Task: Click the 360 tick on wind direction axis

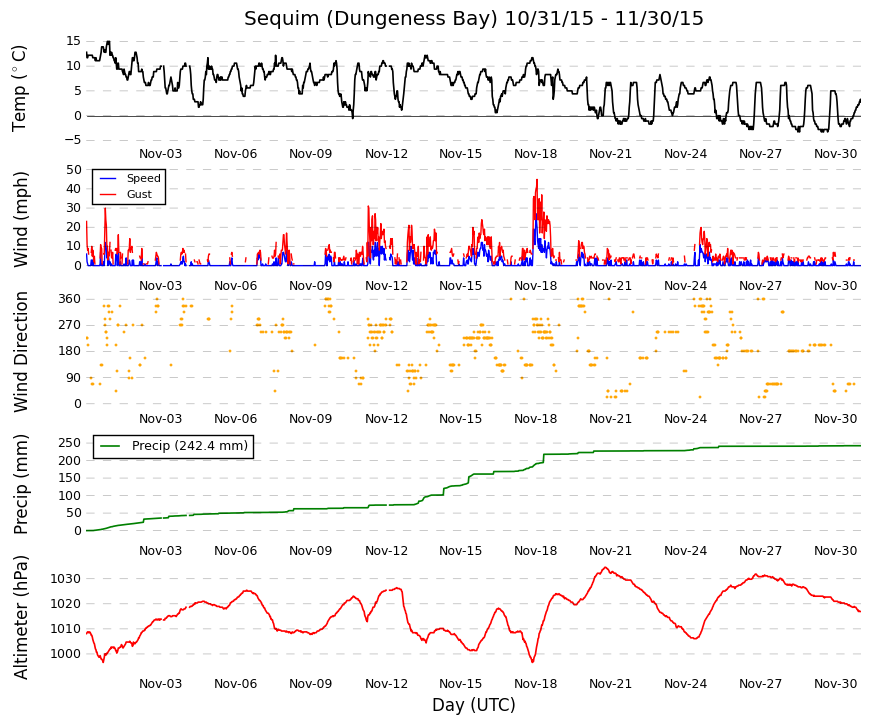Action: [x=70, y=299]
